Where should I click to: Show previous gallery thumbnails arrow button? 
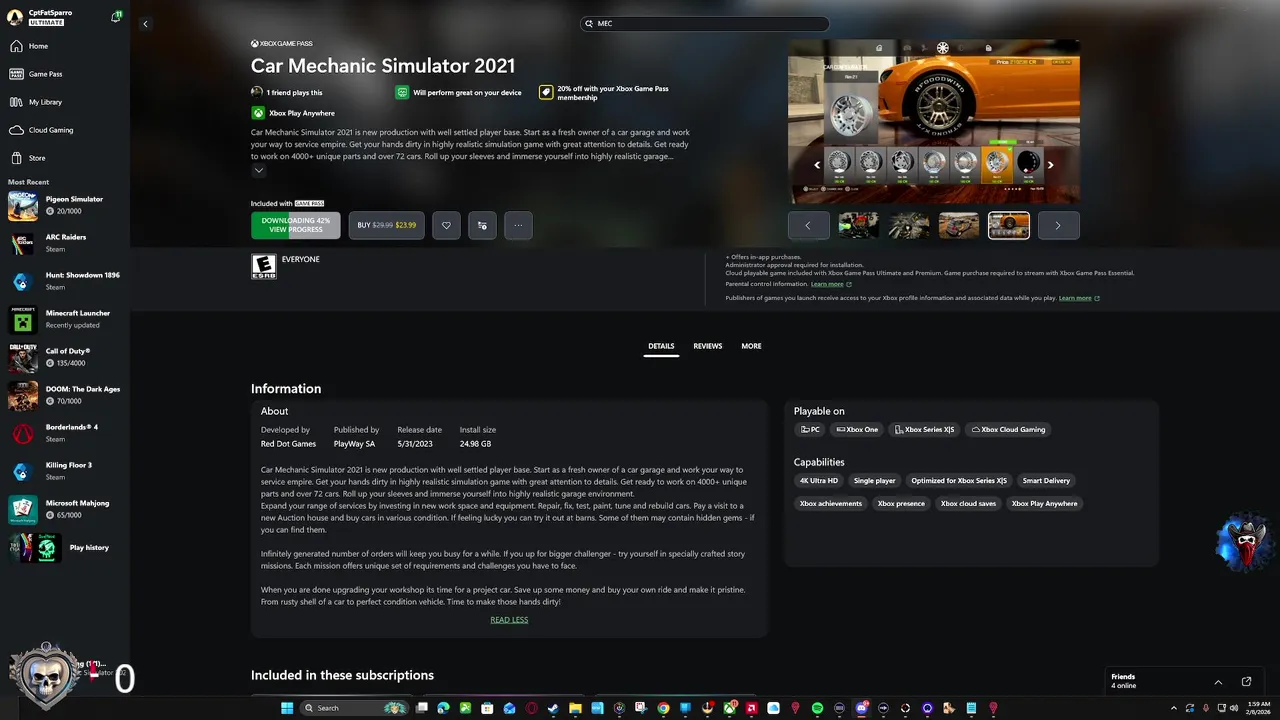click(808, 225)
